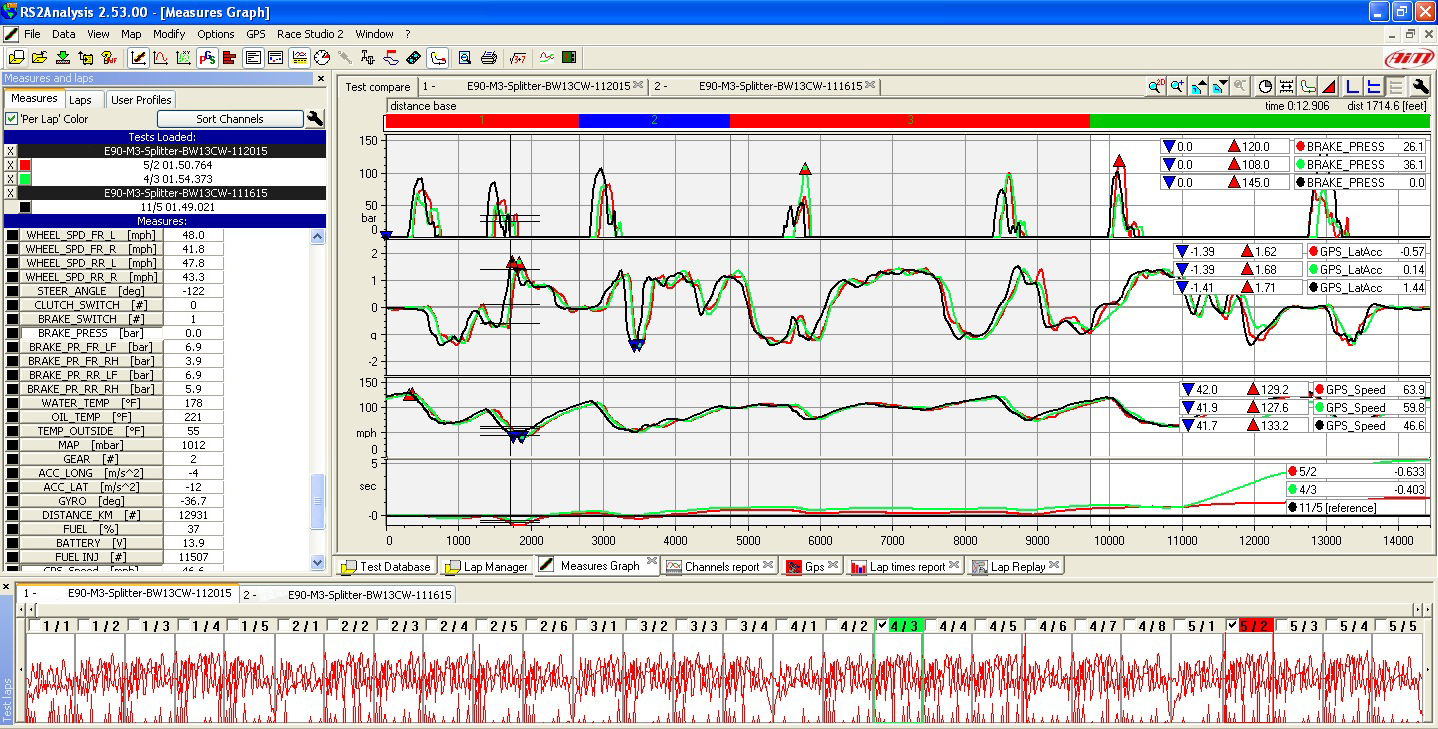
Task: Open the math channels square-root icon
Action: (517, 57)
